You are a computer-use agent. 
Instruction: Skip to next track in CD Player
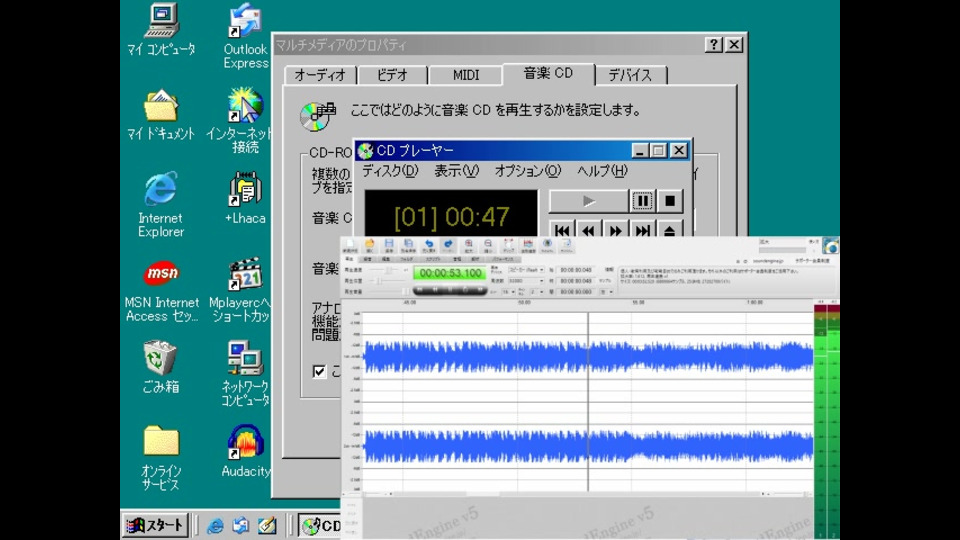click(642, 230)
